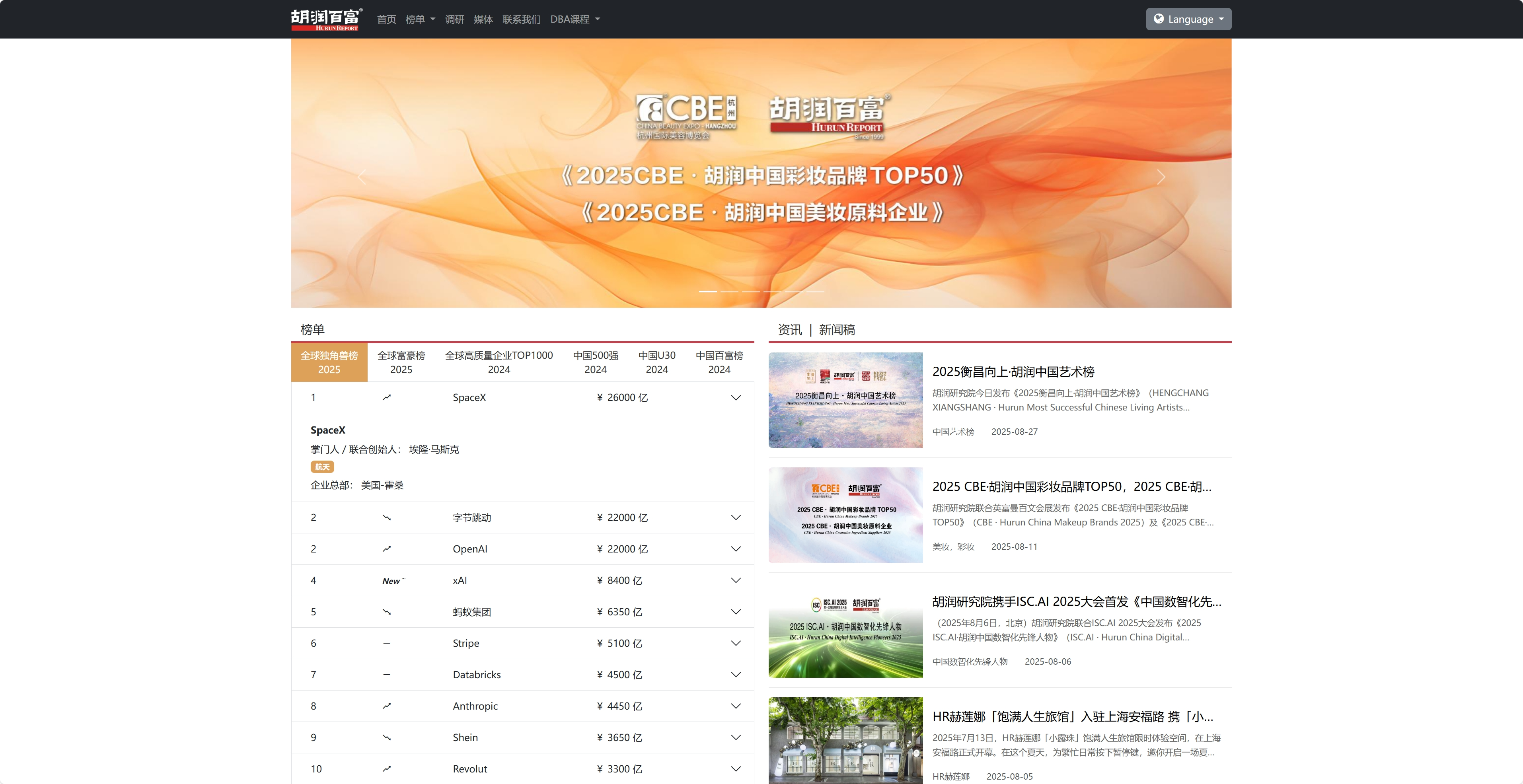Click the New badge beside xAI

(393, 581)
